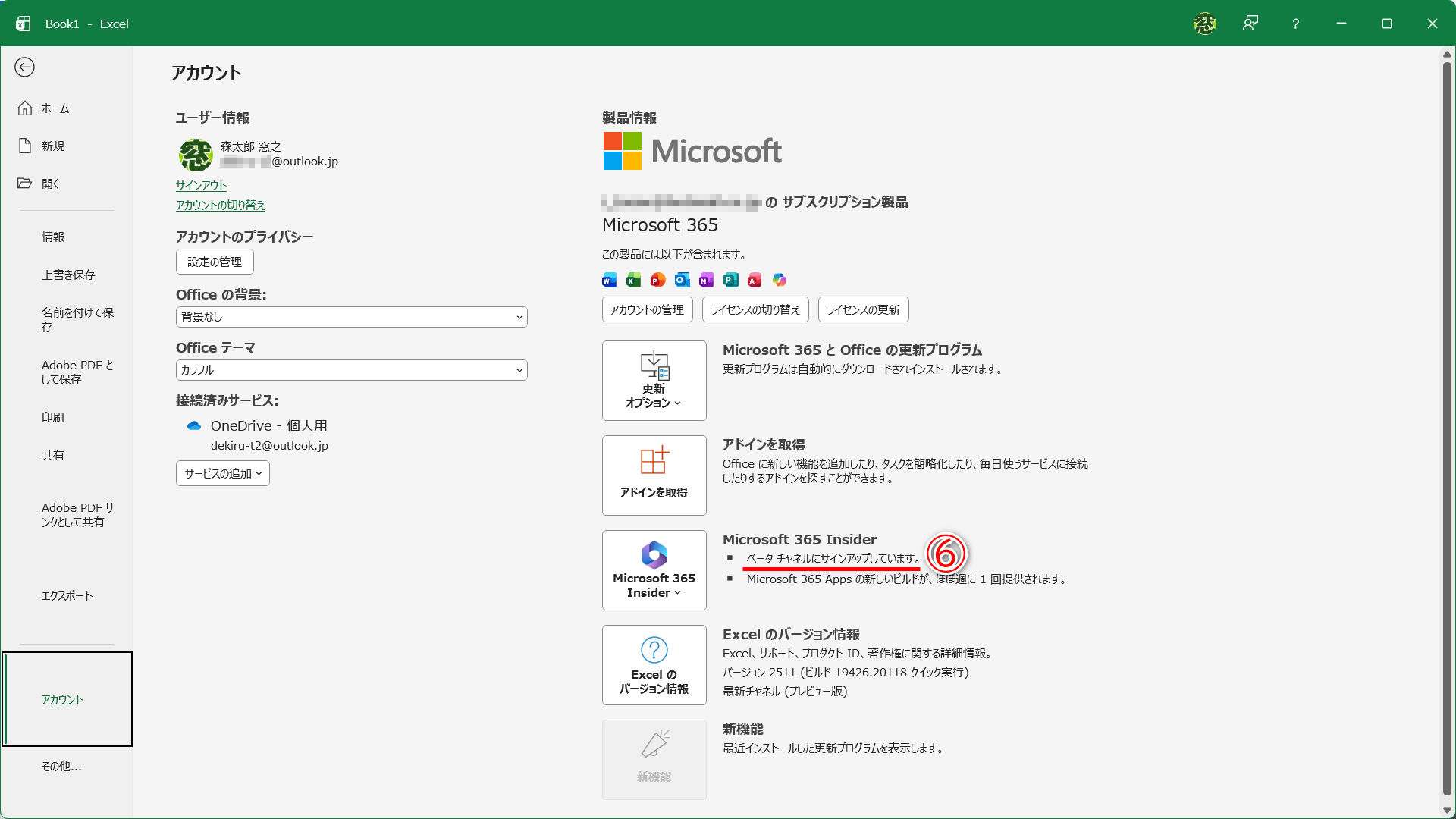This screenshot has height=819, width=1456.
Task: Open the user avatar icon in the title bar
Action: [x=1204, y=24]
